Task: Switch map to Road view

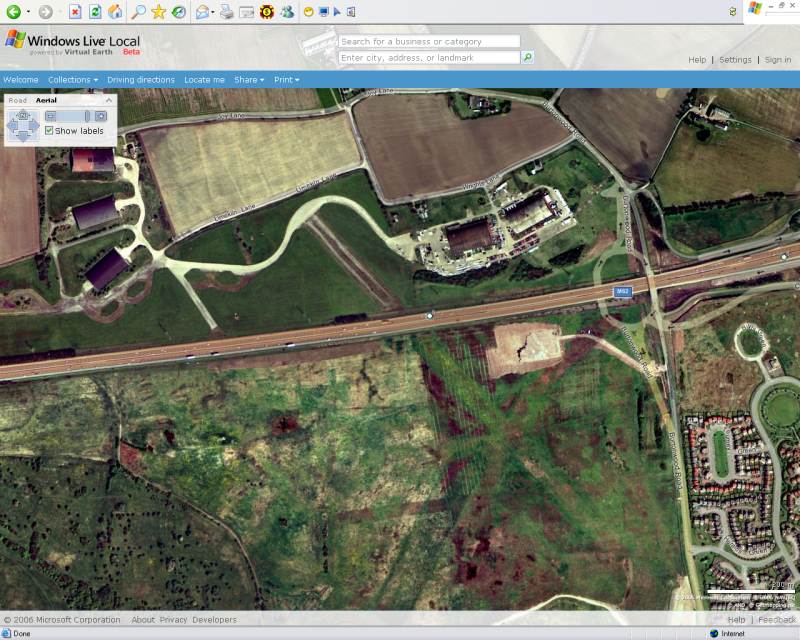Action: (x=17, y=100)
